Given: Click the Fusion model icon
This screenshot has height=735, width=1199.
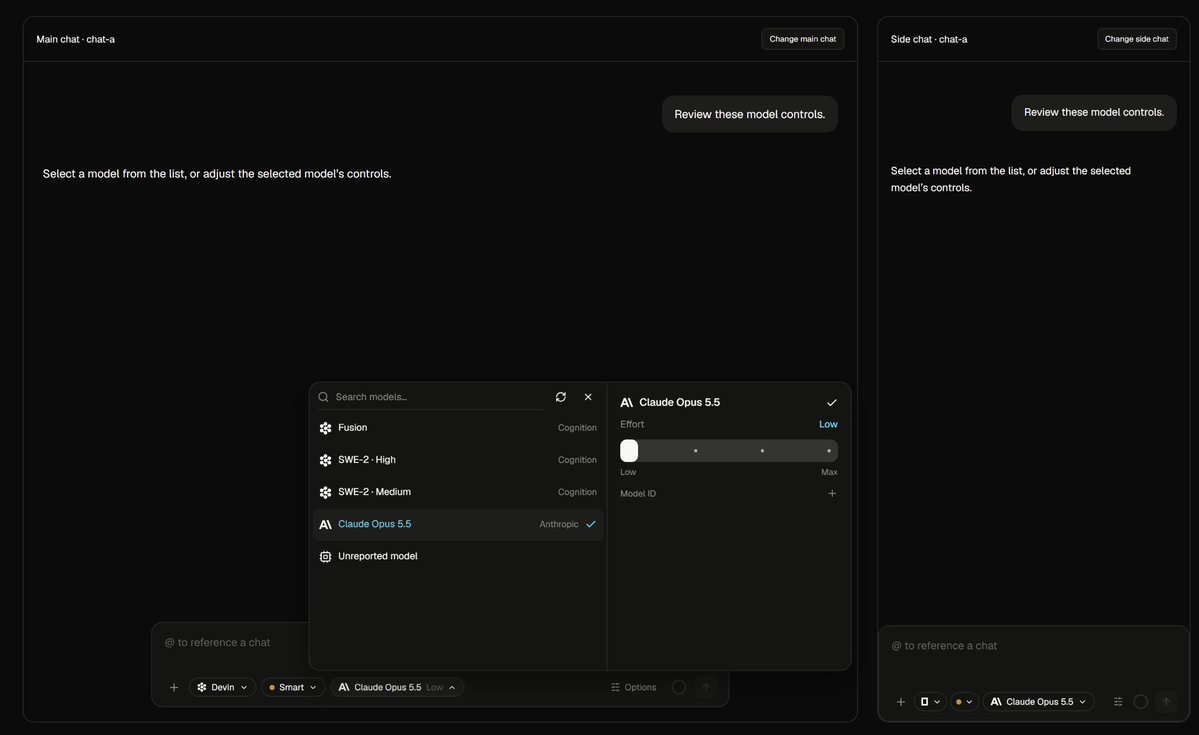Looking at the screenshot, I should click(x=325, y=428).
